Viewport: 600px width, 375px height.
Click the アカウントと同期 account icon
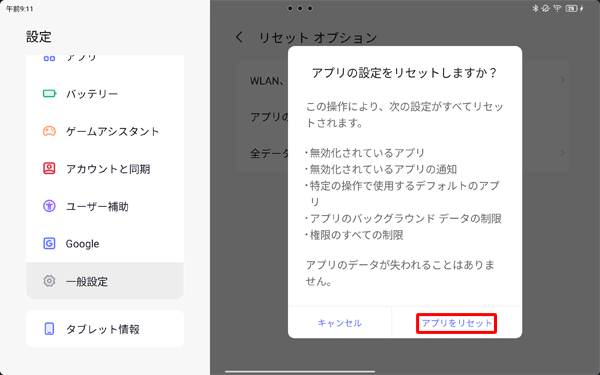[x=49, y=168]
